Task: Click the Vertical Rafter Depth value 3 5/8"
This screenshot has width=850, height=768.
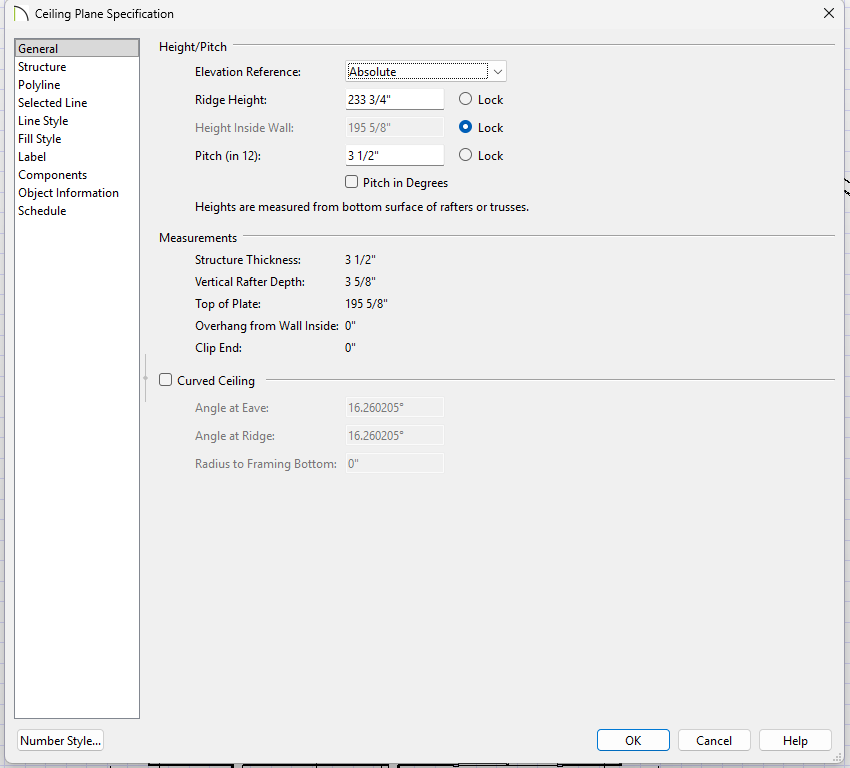Action: point(360,282)
